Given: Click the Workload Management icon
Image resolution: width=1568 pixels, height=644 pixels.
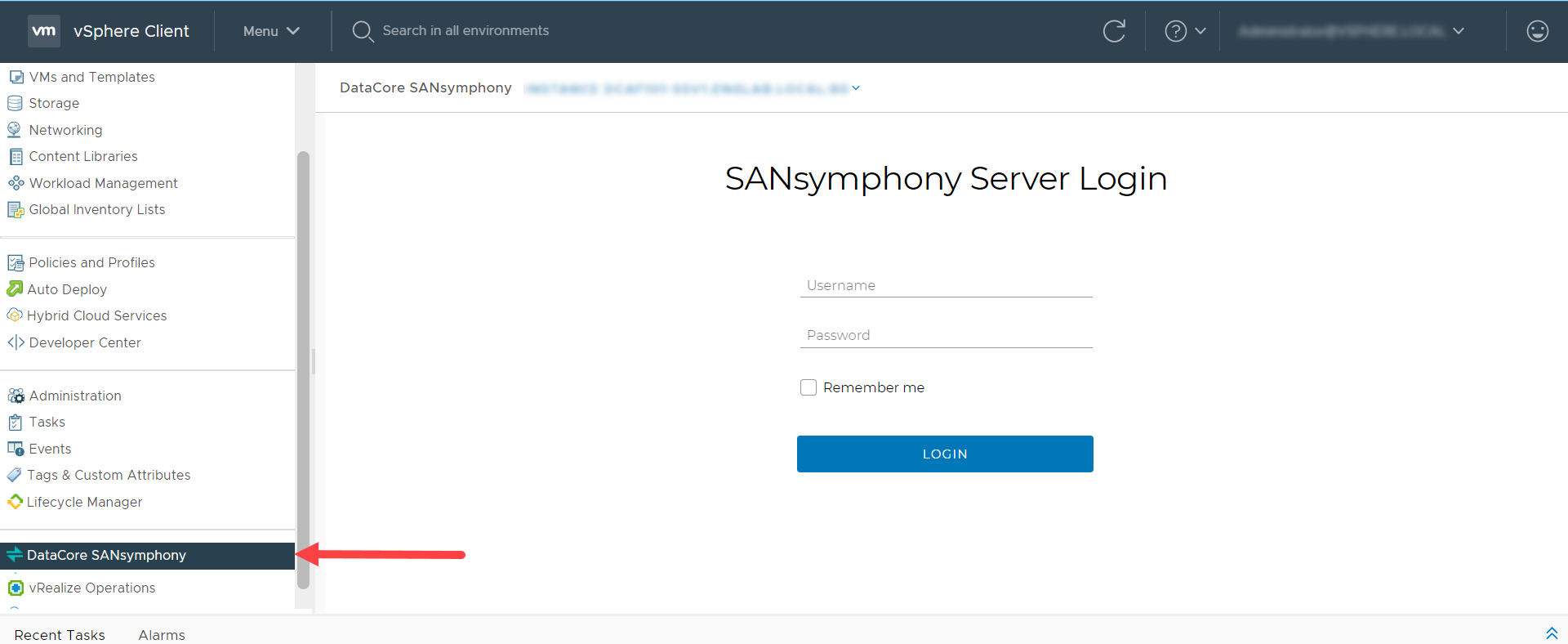Looking at the screenshot, I should (16, 183).
